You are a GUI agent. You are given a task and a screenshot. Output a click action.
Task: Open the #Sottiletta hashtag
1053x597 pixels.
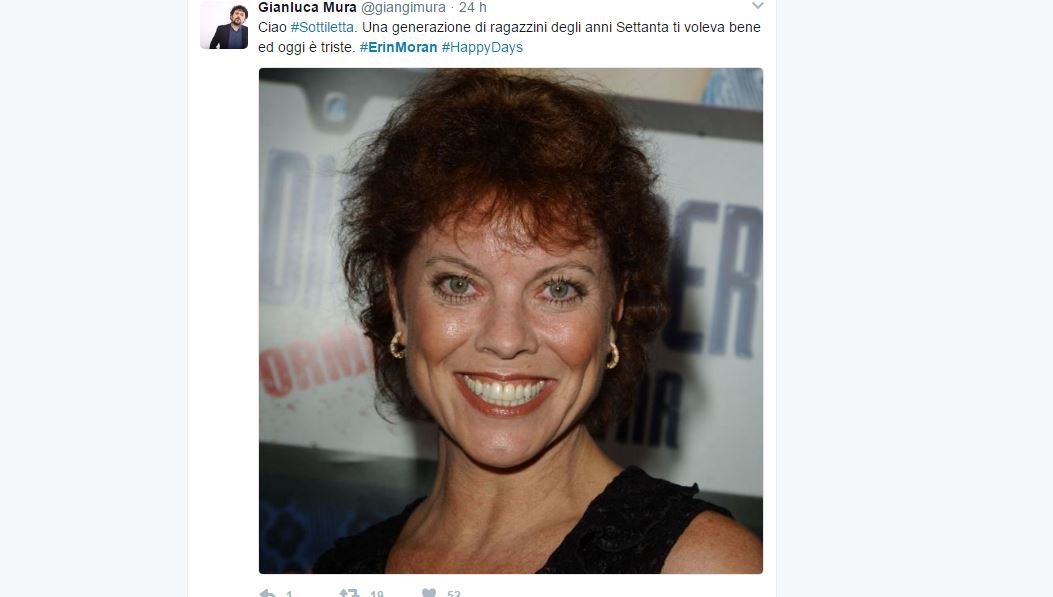[x=322, y=28]
